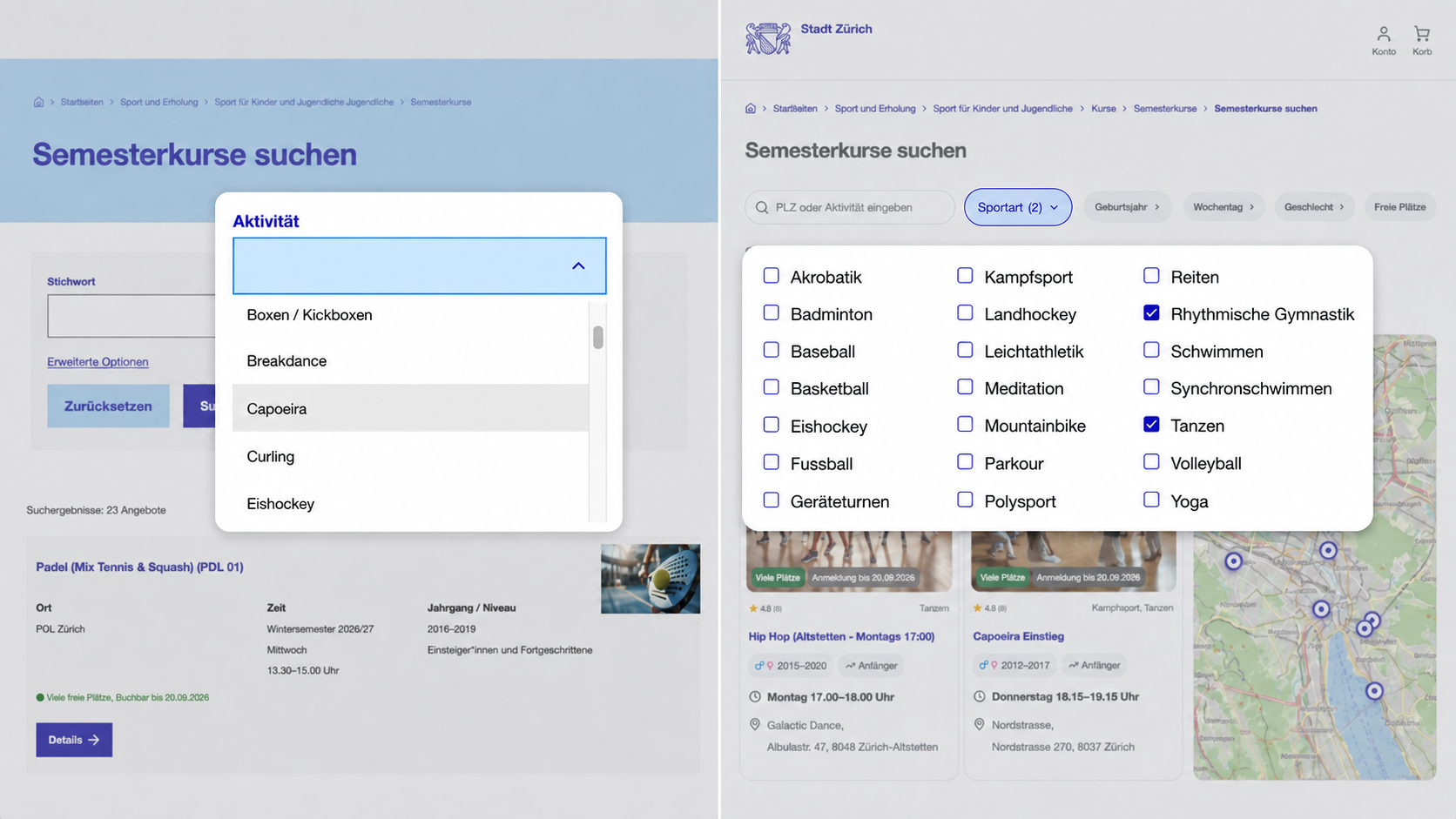1456x819 pixels.
Task: Click the star rating on Hip Hop card
Action: point(765,608)
